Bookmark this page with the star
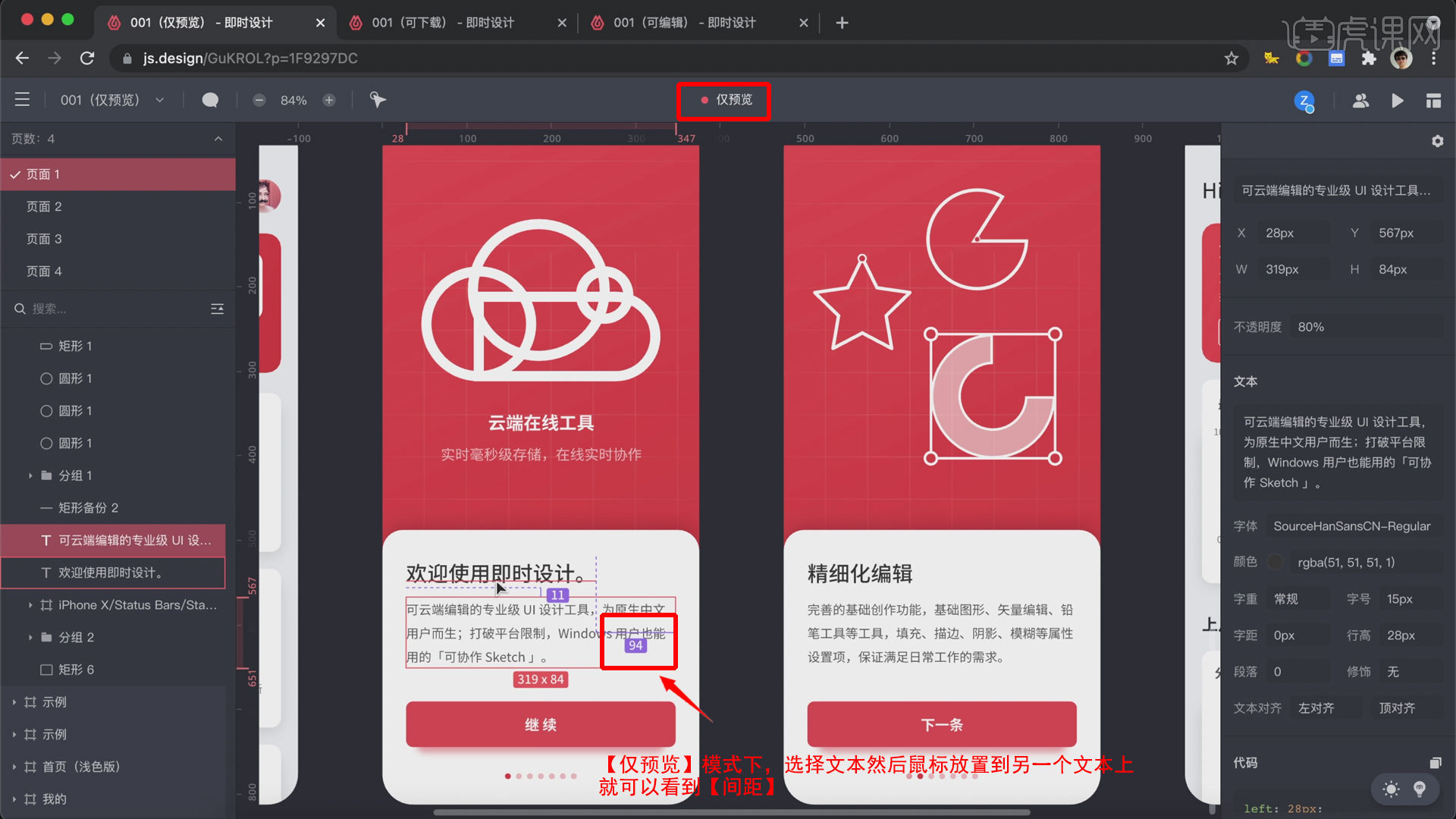1456x819 pixels. pyautogui.click(x=1231, y=58)
